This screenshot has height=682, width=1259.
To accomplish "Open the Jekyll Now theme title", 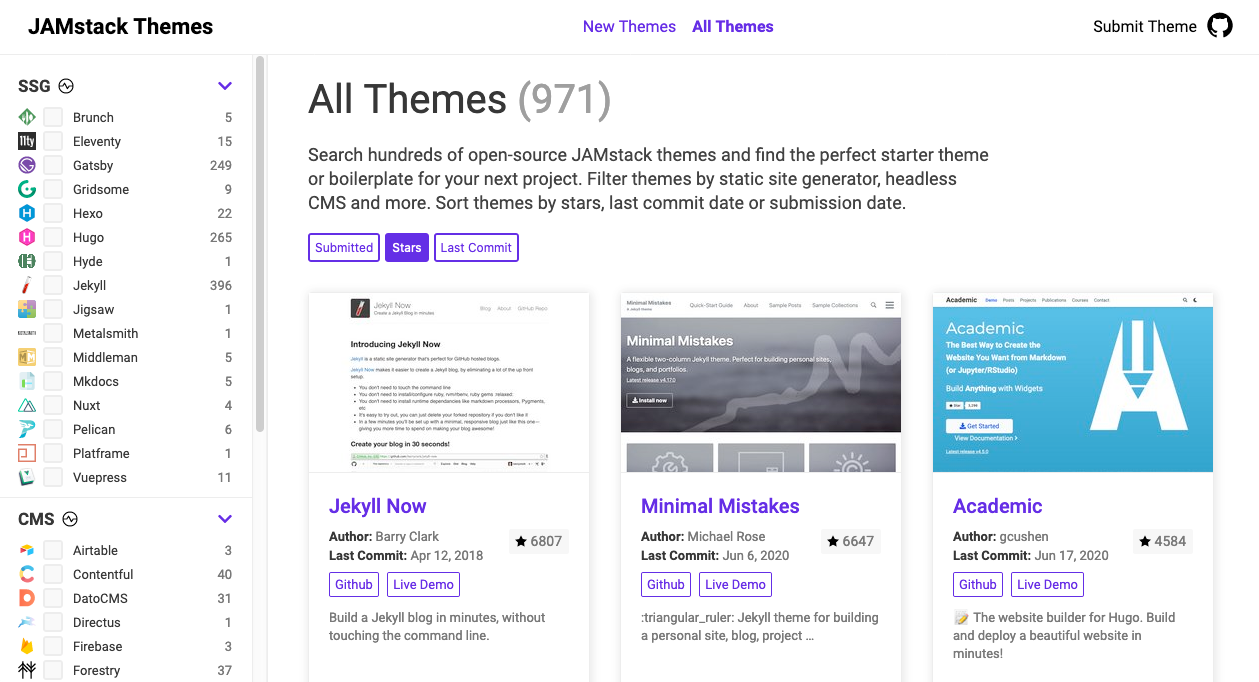I will click(x=378, y=506).
